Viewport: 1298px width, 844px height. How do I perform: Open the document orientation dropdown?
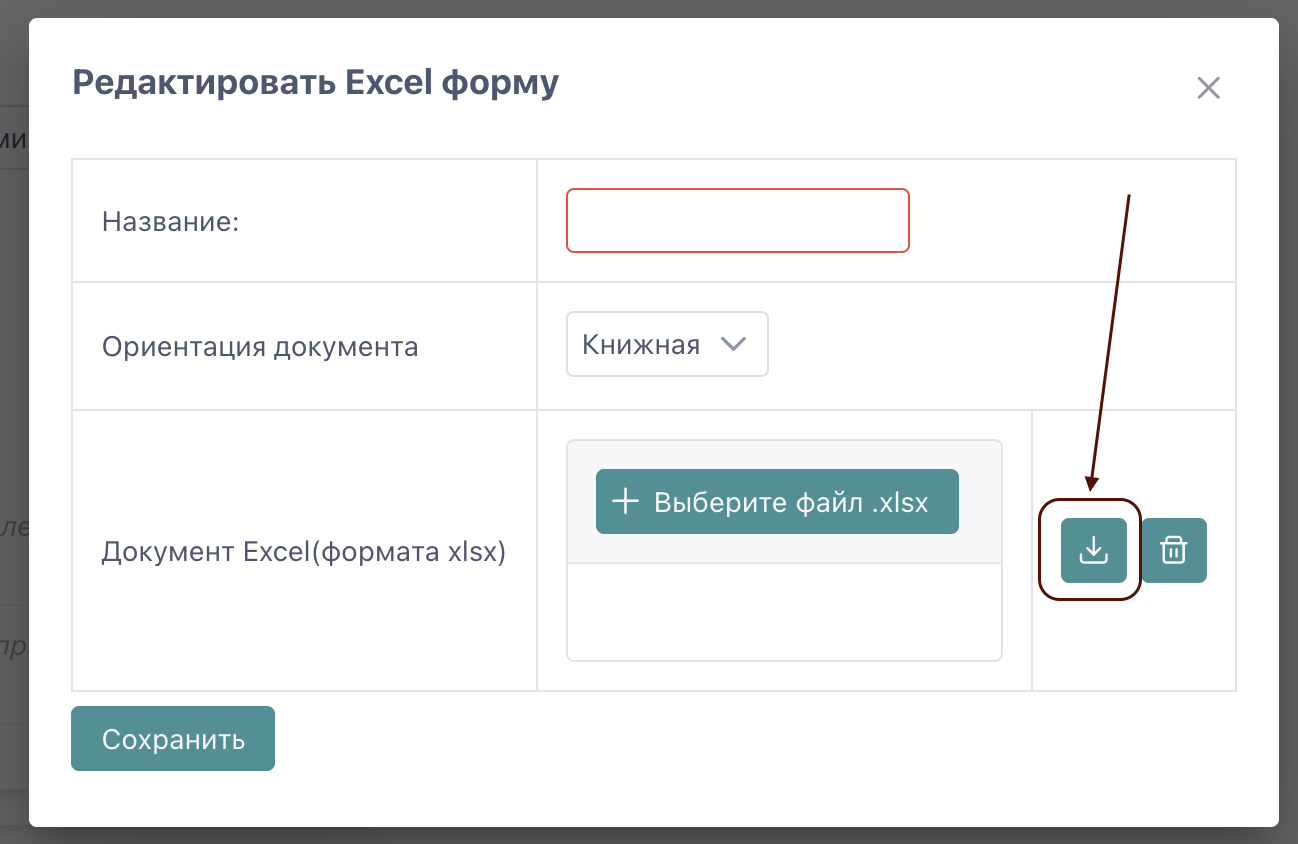(x=667, y=345)
